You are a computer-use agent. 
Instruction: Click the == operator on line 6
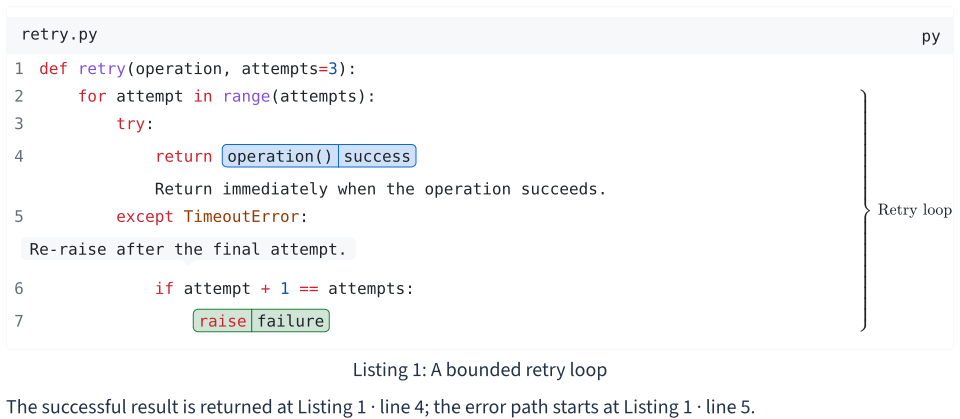pyautogui.click(x=309, y=289)
